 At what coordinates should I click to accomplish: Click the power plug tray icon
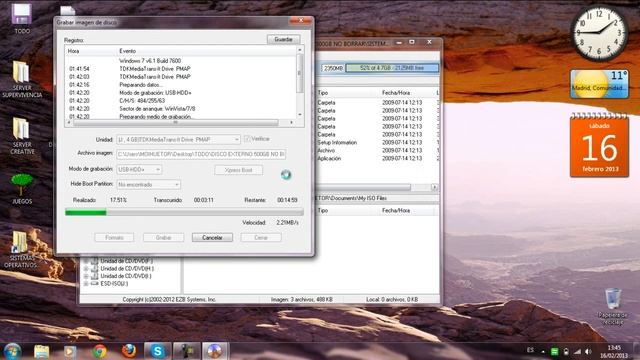click(x=566, y=351)
